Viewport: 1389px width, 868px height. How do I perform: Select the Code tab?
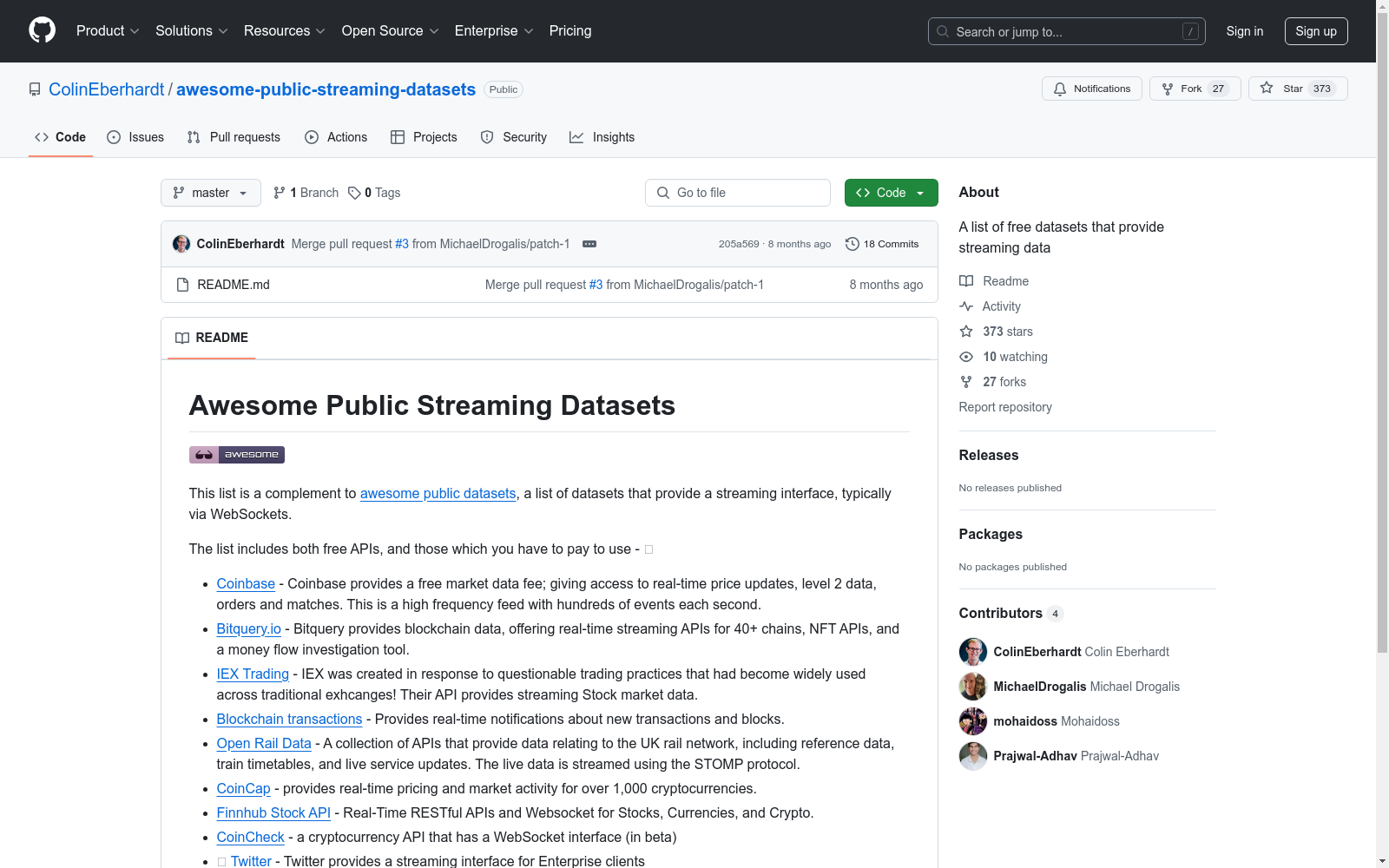point(60,137)
